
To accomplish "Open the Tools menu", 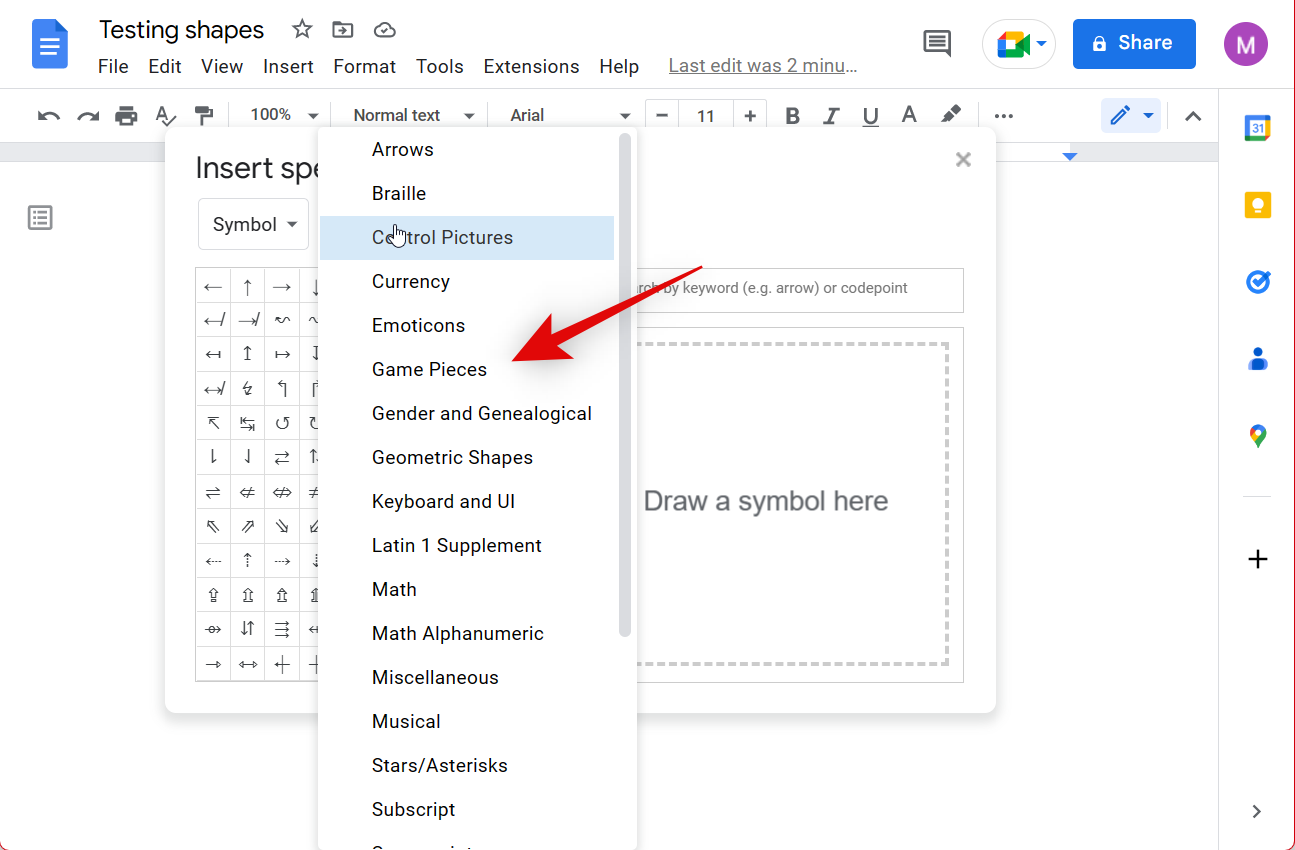I will pyautogui.click(x=440, y=66).
